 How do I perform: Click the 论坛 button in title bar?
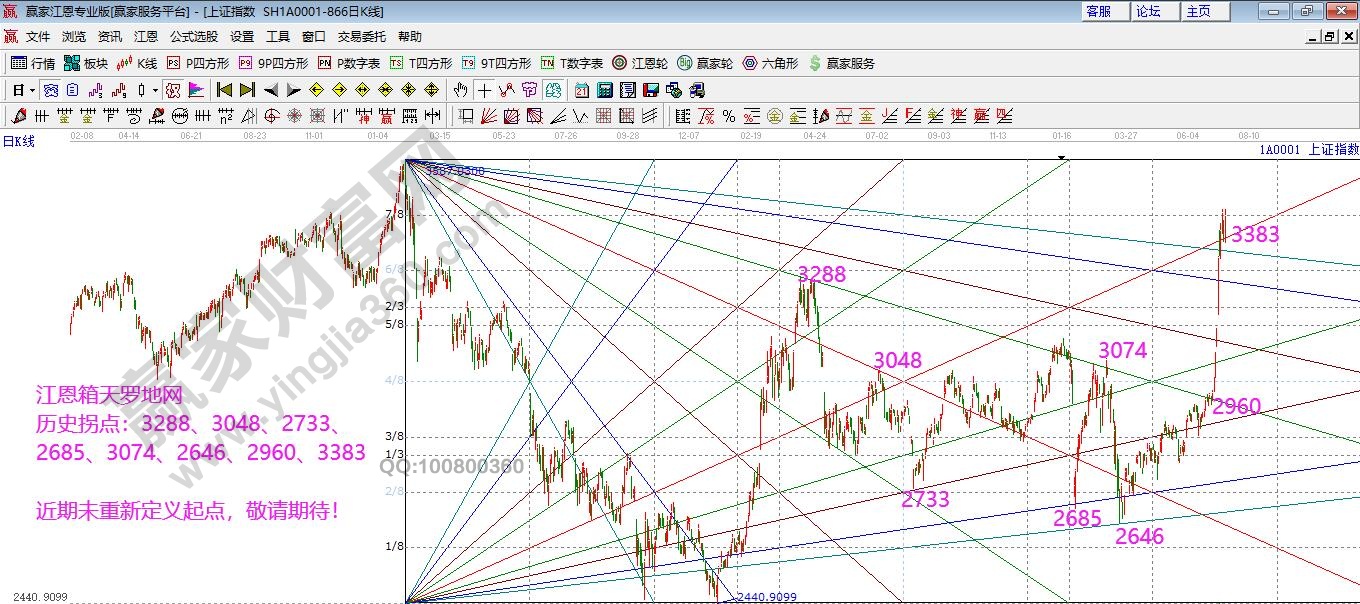pos(1148,11)
